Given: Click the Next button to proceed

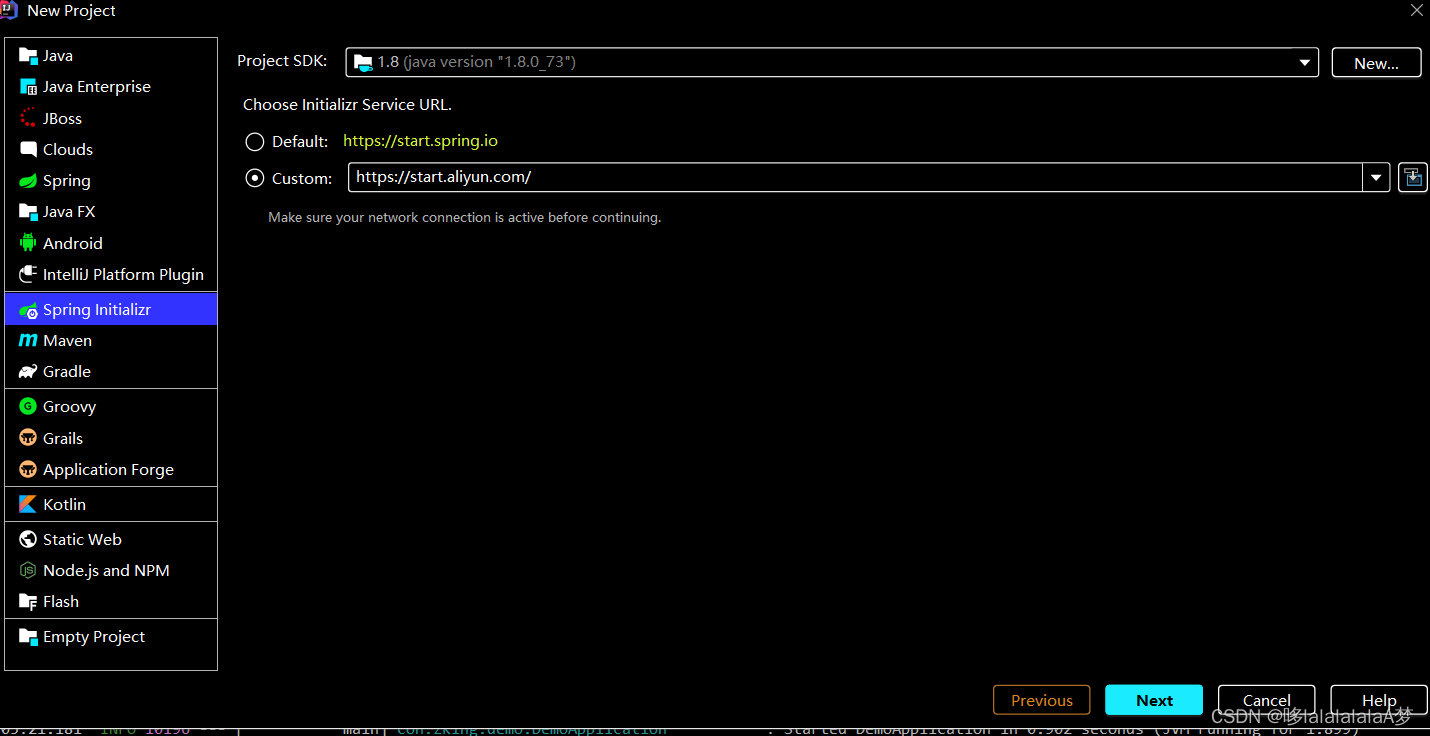Looking at the screenshot, I should [x=1153, y=700].
